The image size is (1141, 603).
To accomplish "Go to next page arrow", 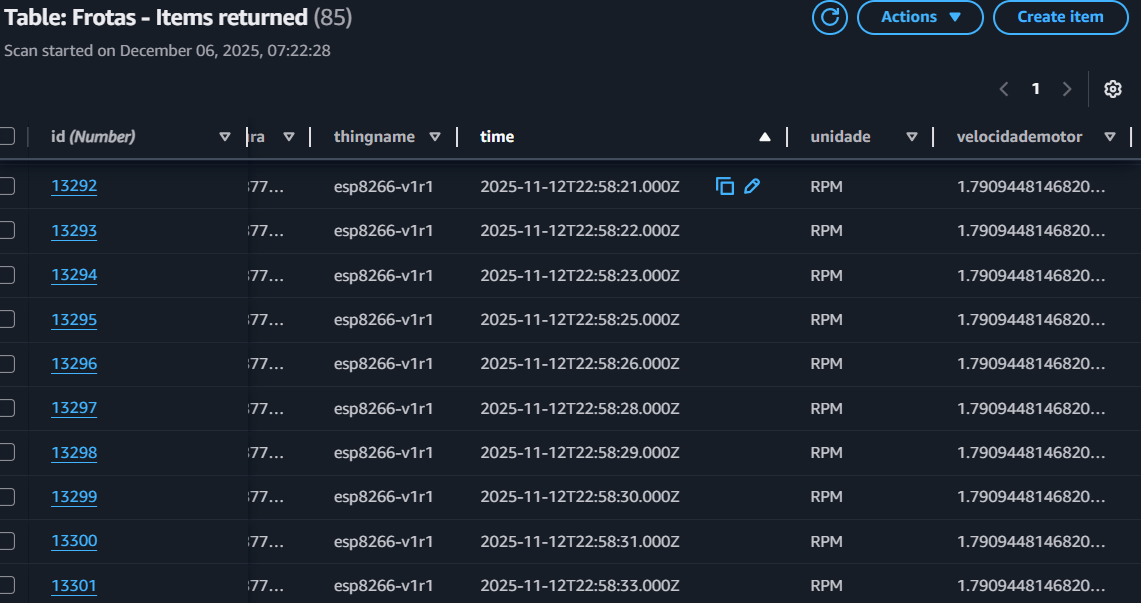I will point(1067,89).
